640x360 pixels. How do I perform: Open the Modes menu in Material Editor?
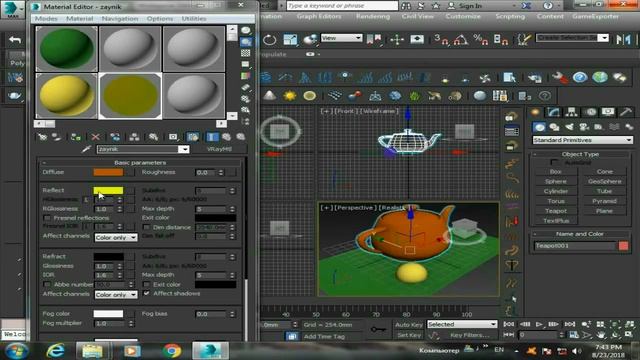pyautogui.click(x=46, y=18)
